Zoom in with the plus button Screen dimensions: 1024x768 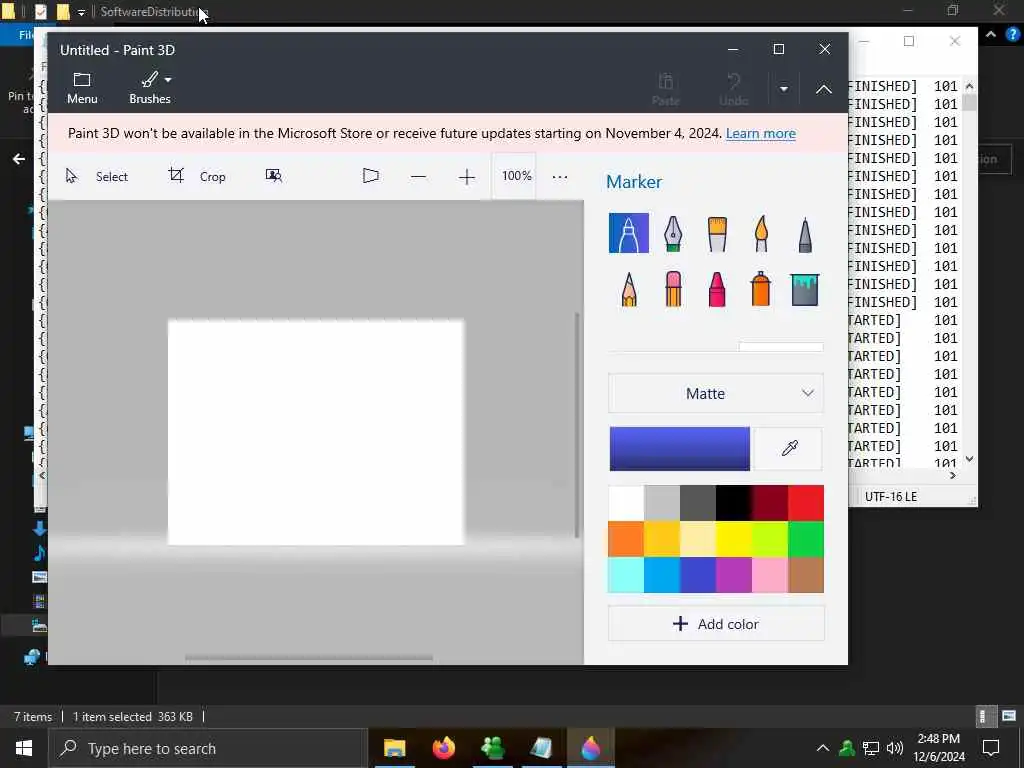466,176
